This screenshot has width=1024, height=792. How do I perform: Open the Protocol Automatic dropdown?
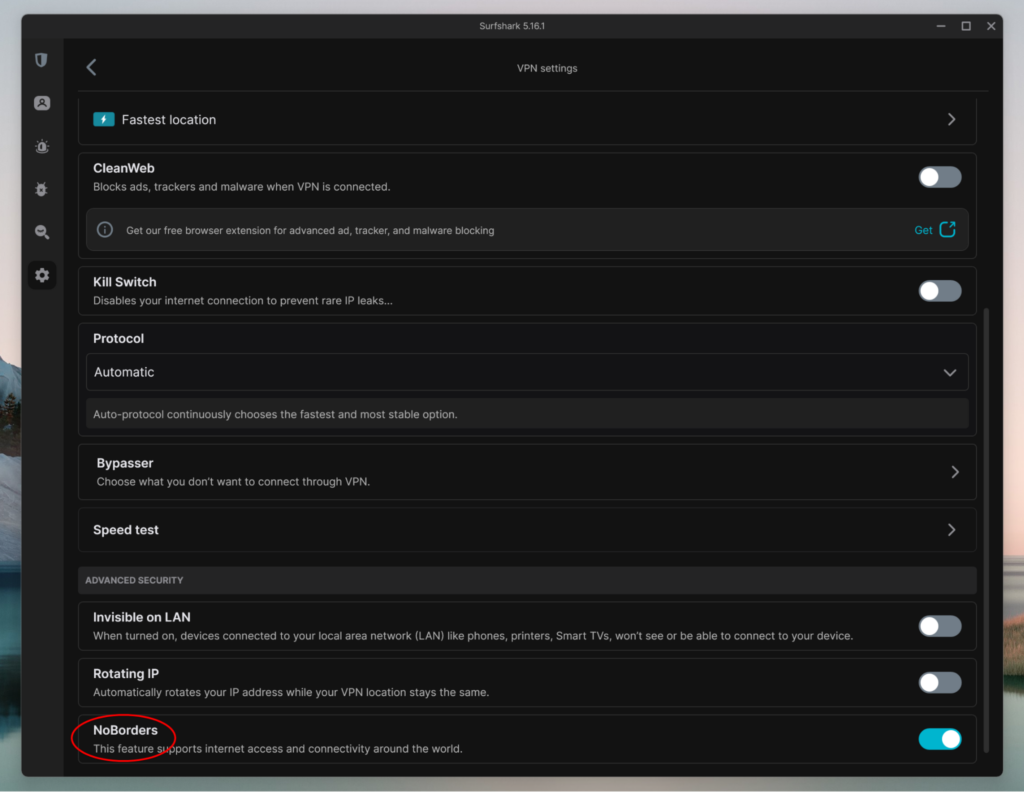[x=527, y=372]
